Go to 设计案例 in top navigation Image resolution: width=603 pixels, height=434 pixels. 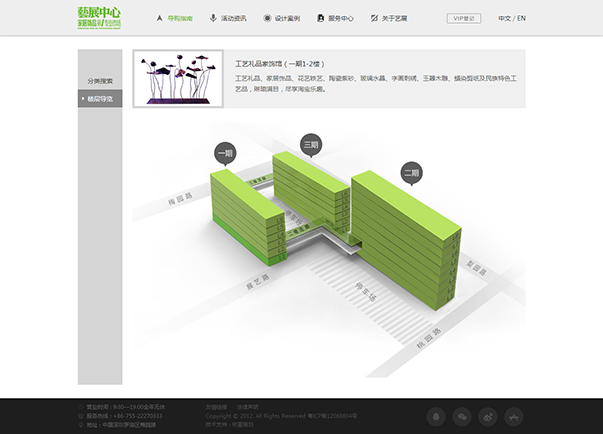[282, 18]
